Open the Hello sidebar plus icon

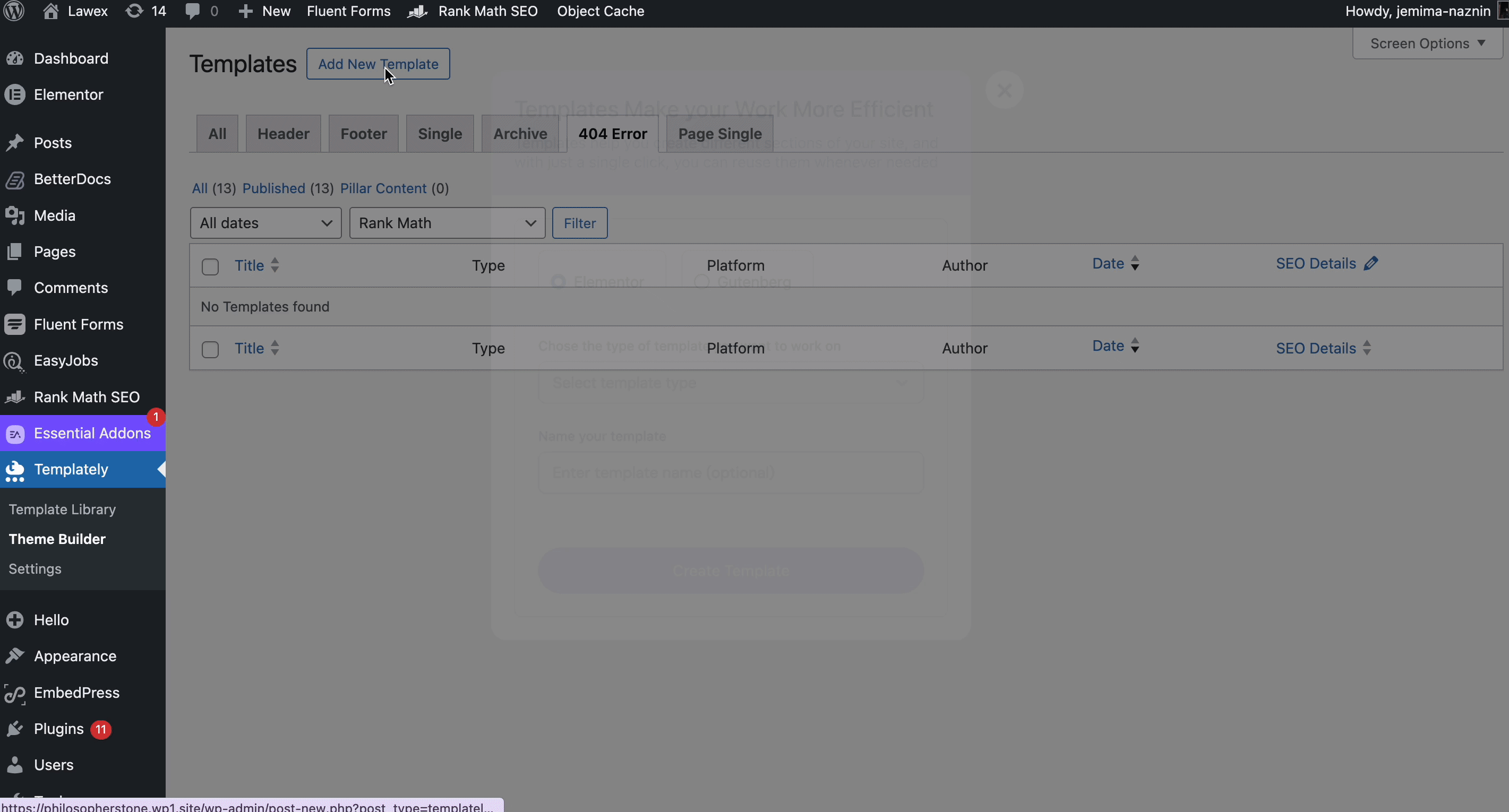click(15, 620)
